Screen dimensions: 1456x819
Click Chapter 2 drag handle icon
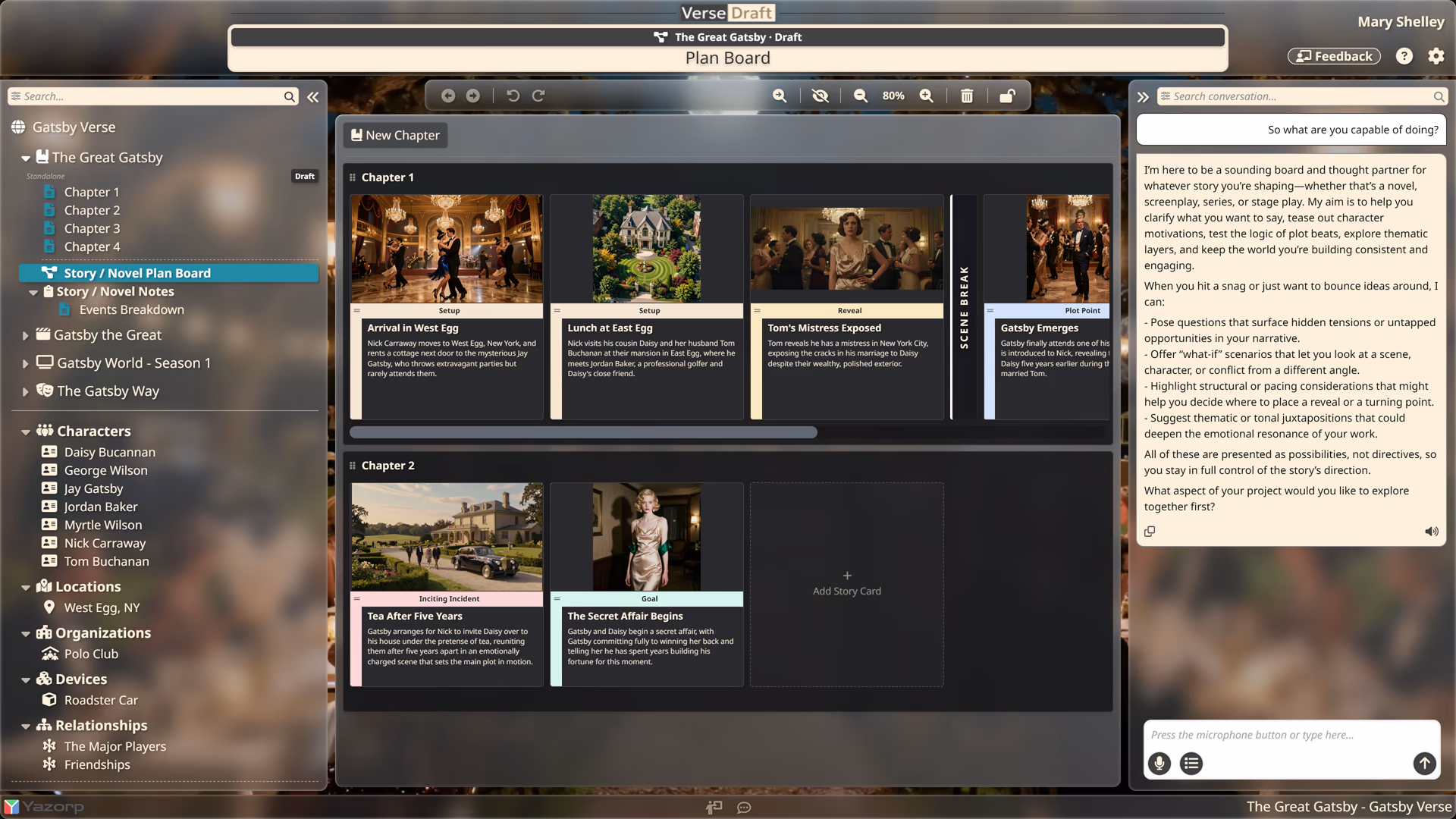(353, 466)
